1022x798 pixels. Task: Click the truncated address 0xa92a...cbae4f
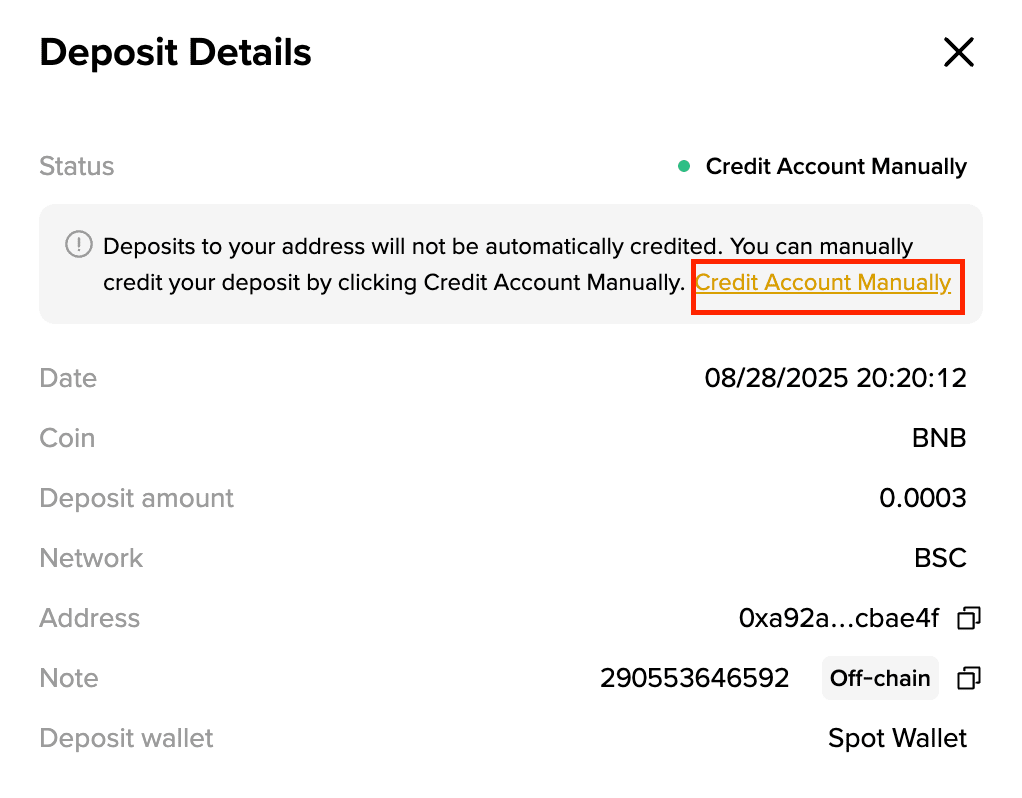click(838, 619)
